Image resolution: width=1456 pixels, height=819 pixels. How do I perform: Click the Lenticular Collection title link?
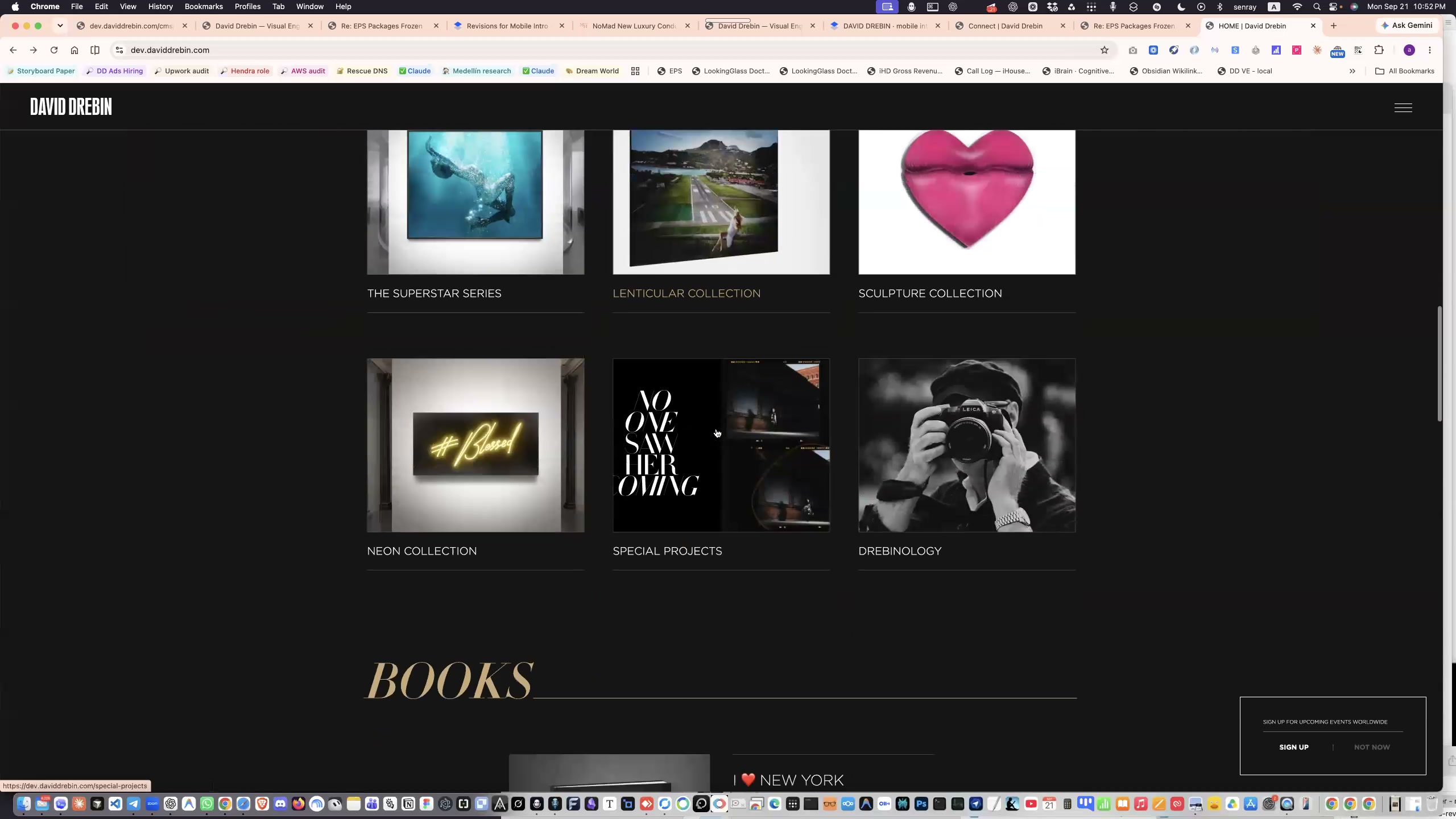click(x=686, y=293)
